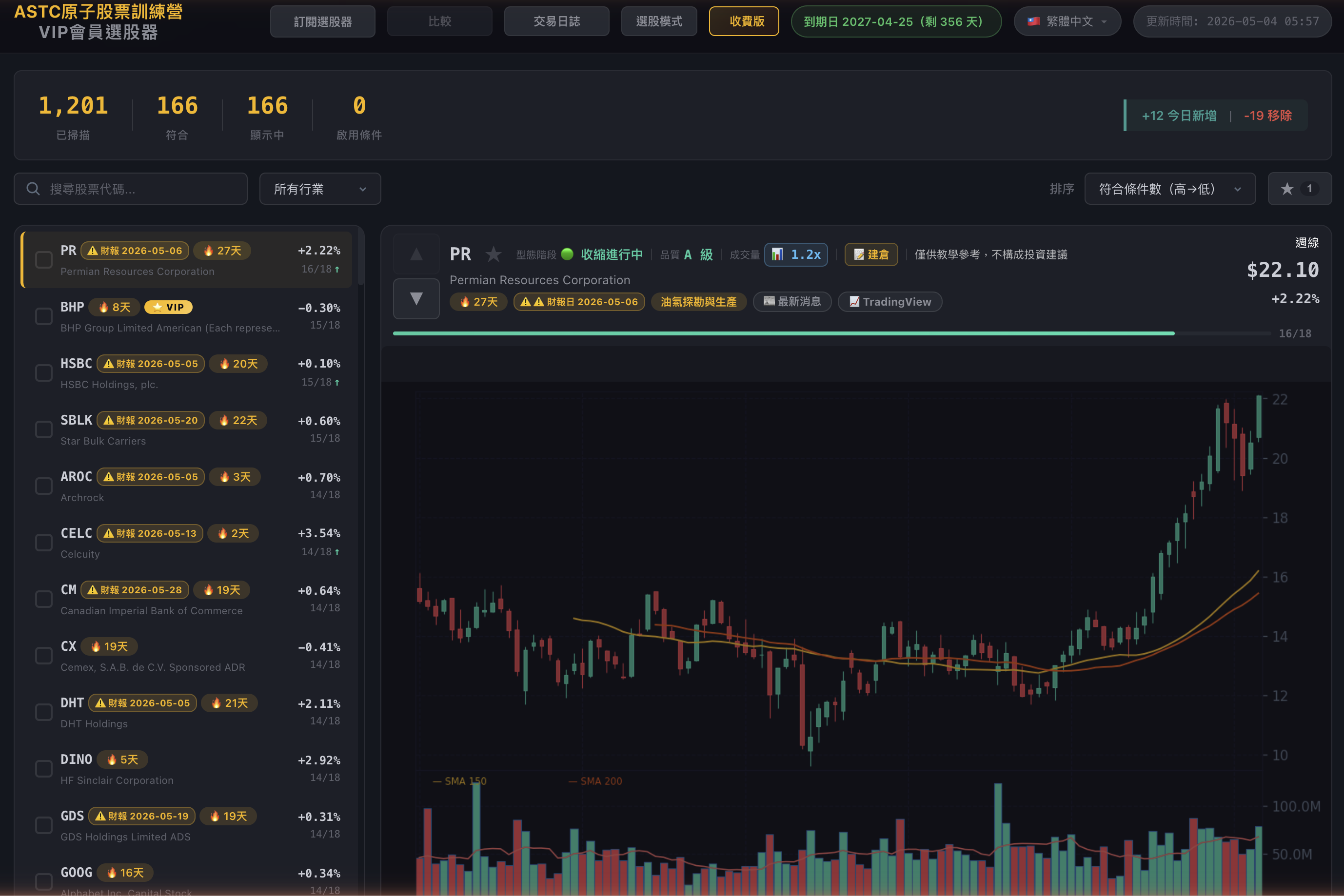Image resolution: width=1344 pixels, height=896 pixels.
Task: Click the SMA 150 legend label
Action: click(x=460, y=780)
